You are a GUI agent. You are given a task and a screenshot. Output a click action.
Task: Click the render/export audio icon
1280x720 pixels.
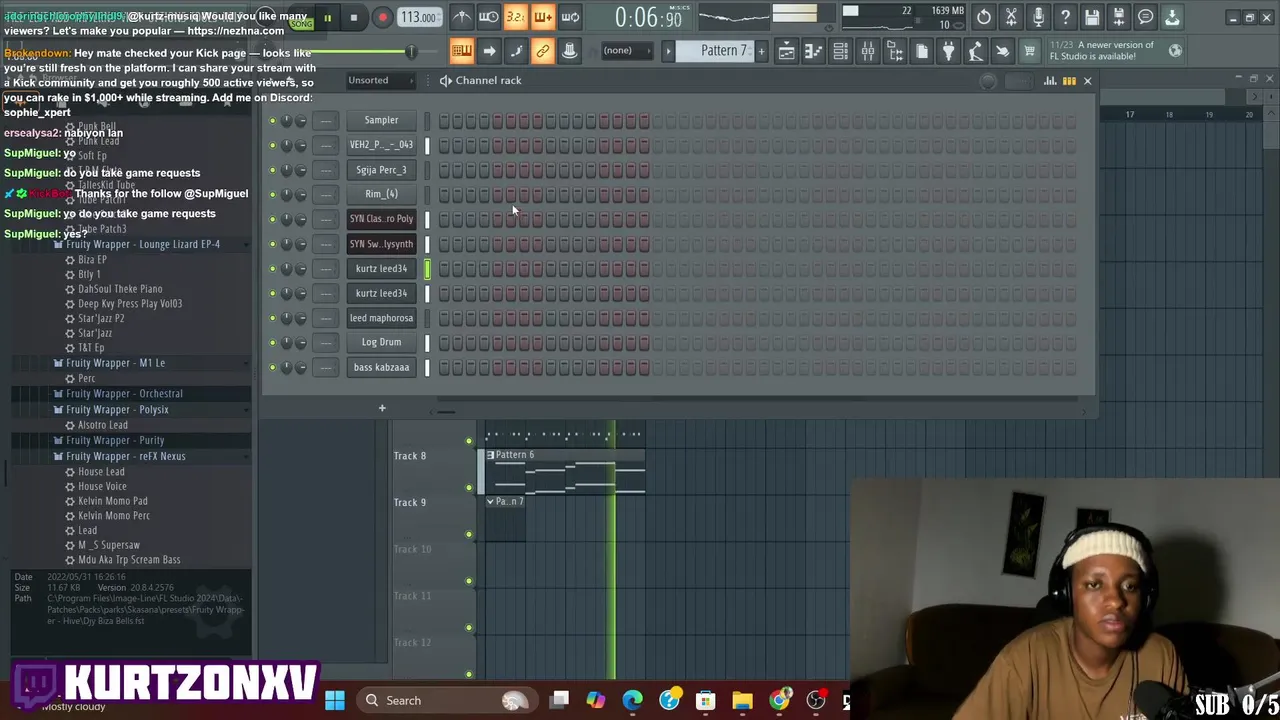coord(1119,17)
